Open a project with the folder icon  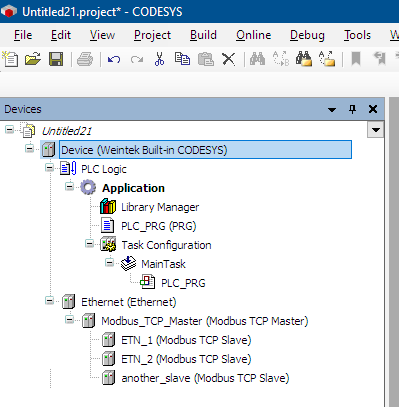33,59
